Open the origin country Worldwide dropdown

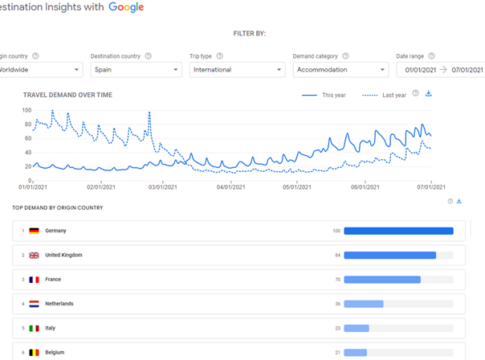tap(41, 70)
